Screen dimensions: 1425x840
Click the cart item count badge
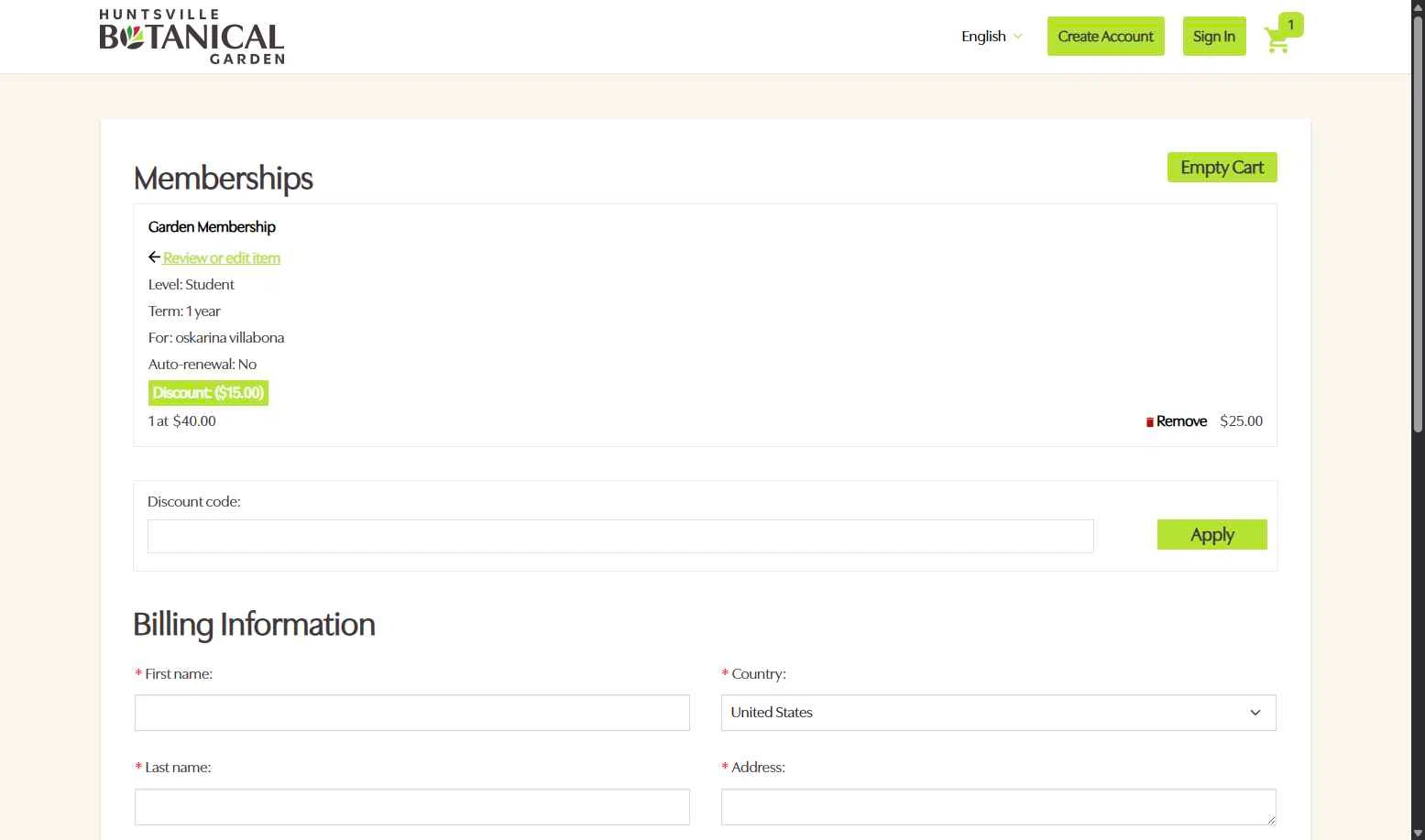click(x=1290, y=25)
